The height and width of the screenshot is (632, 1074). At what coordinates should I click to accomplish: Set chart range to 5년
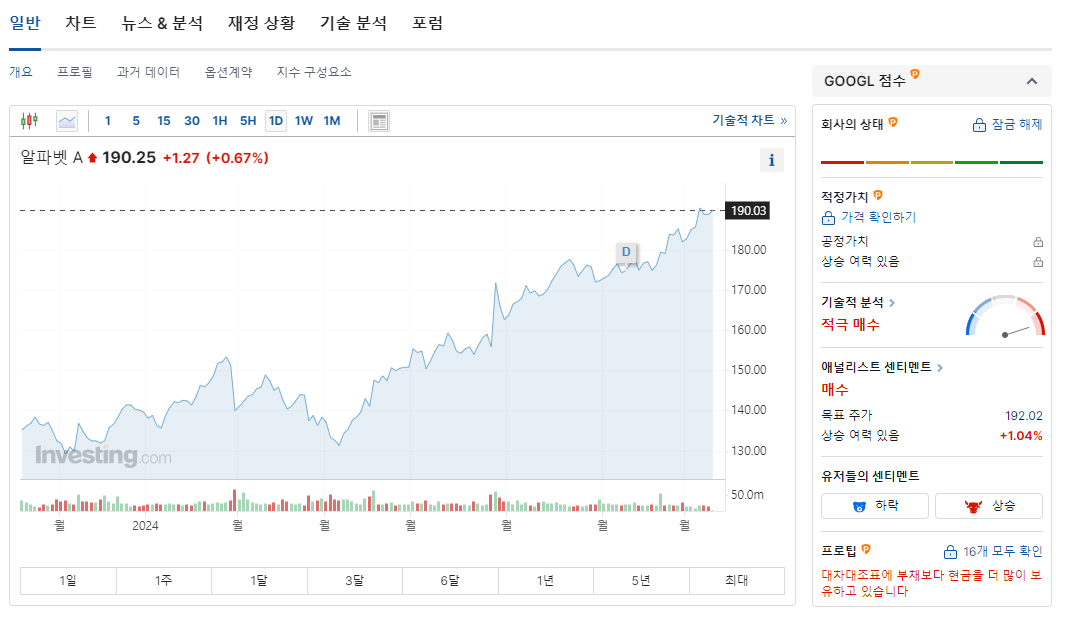pyautogui.click(x=641, y=581)
